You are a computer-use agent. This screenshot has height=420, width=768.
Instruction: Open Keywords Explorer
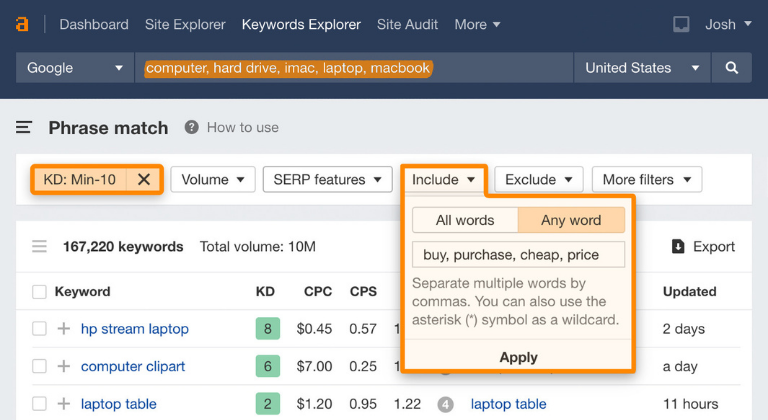[x=301, y=24]
